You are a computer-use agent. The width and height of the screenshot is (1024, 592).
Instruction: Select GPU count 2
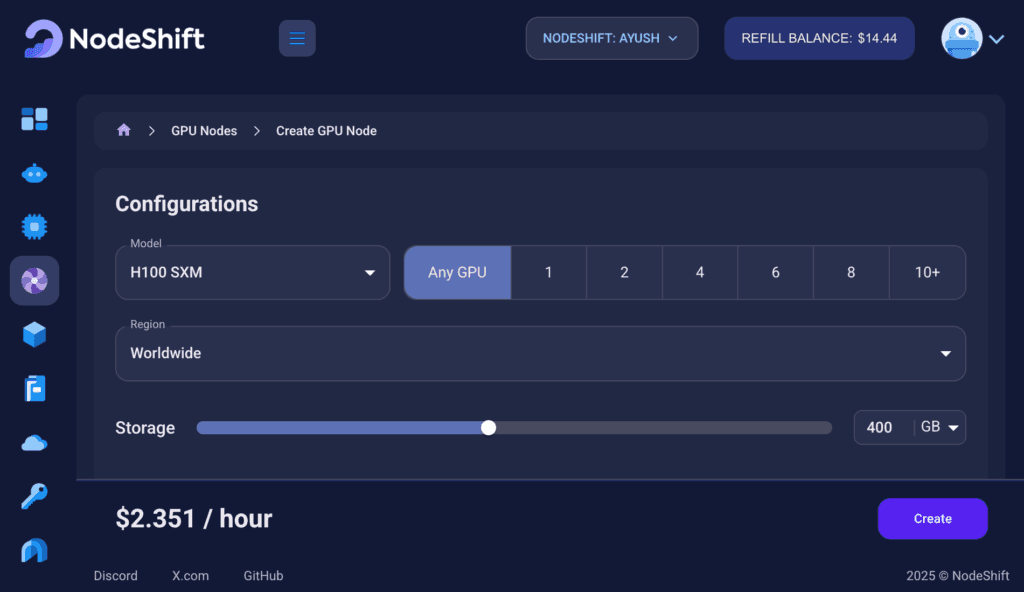(x=624, y=272)
